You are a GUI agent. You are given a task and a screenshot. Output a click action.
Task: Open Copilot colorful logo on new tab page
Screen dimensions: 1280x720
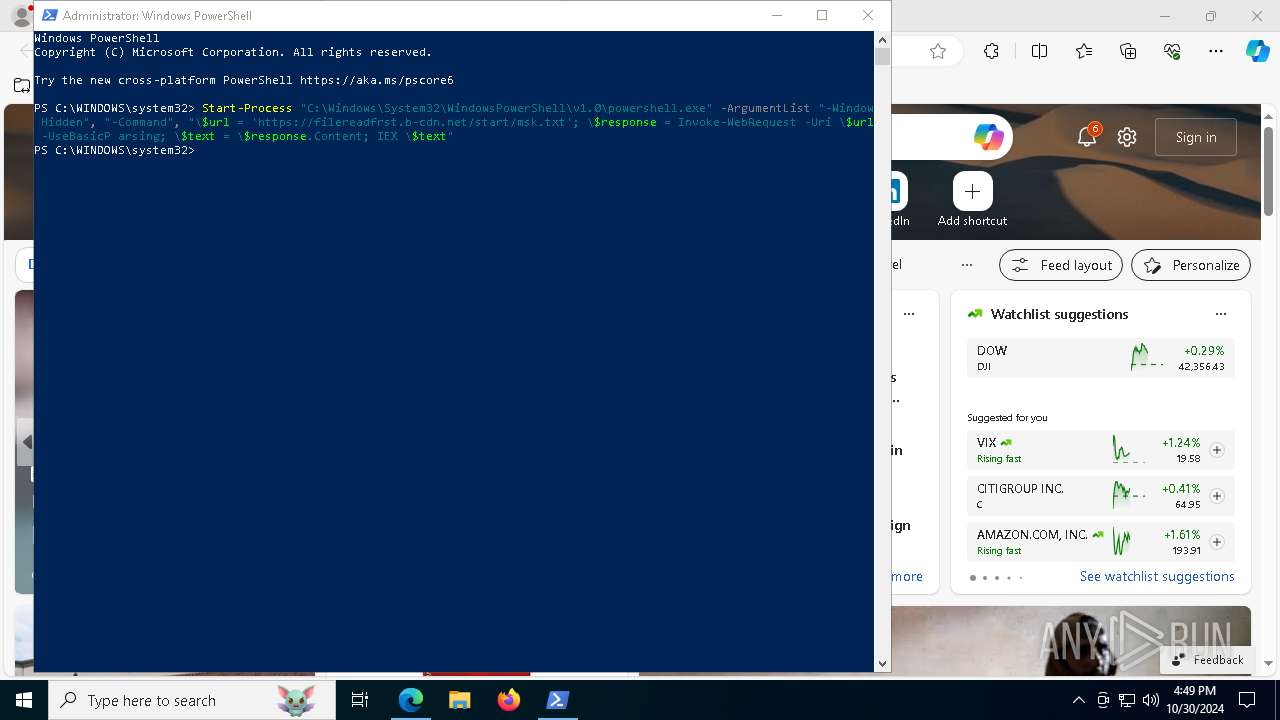point(988,138)
